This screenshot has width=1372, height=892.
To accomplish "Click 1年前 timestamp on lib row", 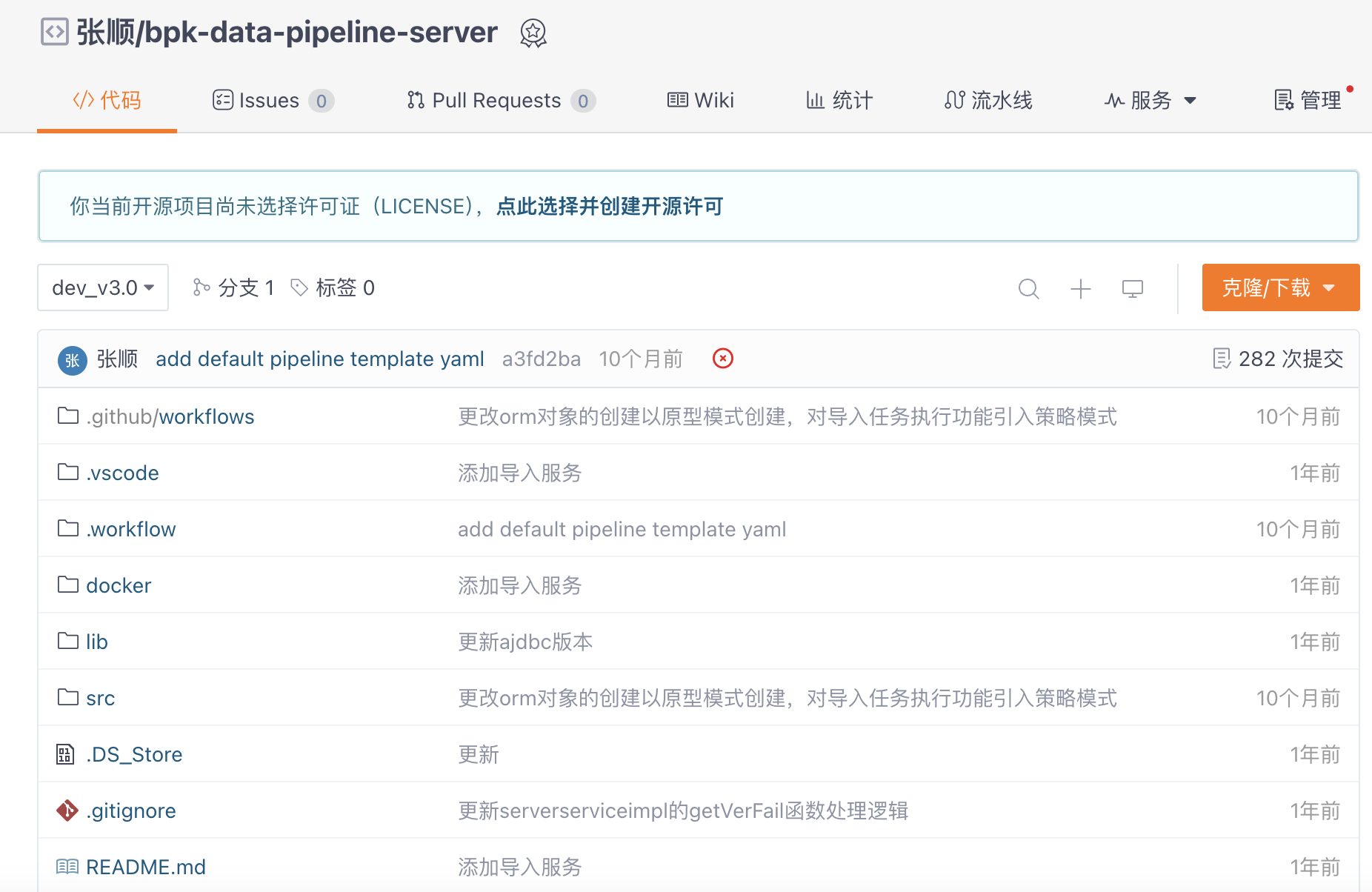I will (x=1315, y=642).
